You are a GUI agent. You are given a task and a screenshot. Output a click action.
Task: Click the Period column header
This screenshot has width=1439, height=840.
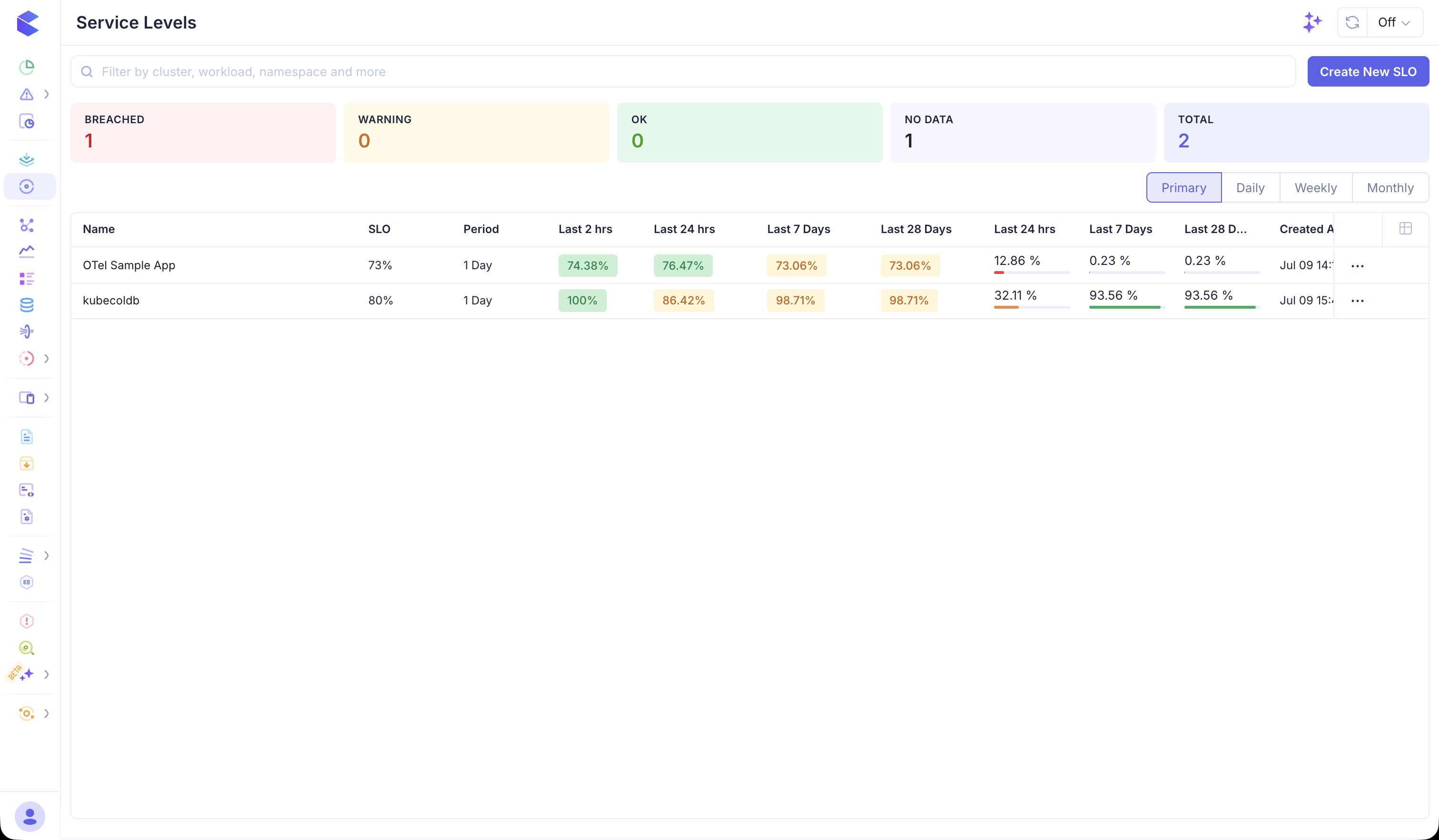[481, 229]
